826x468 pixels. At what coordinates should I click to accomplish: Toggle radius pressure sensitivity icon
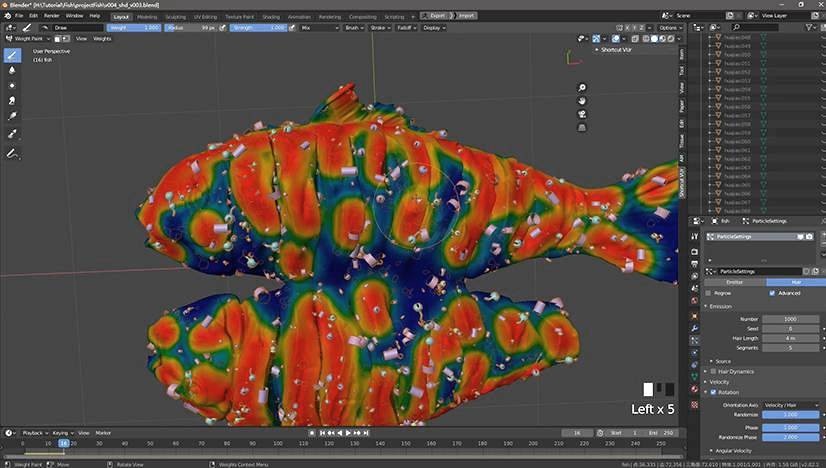(223, 27)
